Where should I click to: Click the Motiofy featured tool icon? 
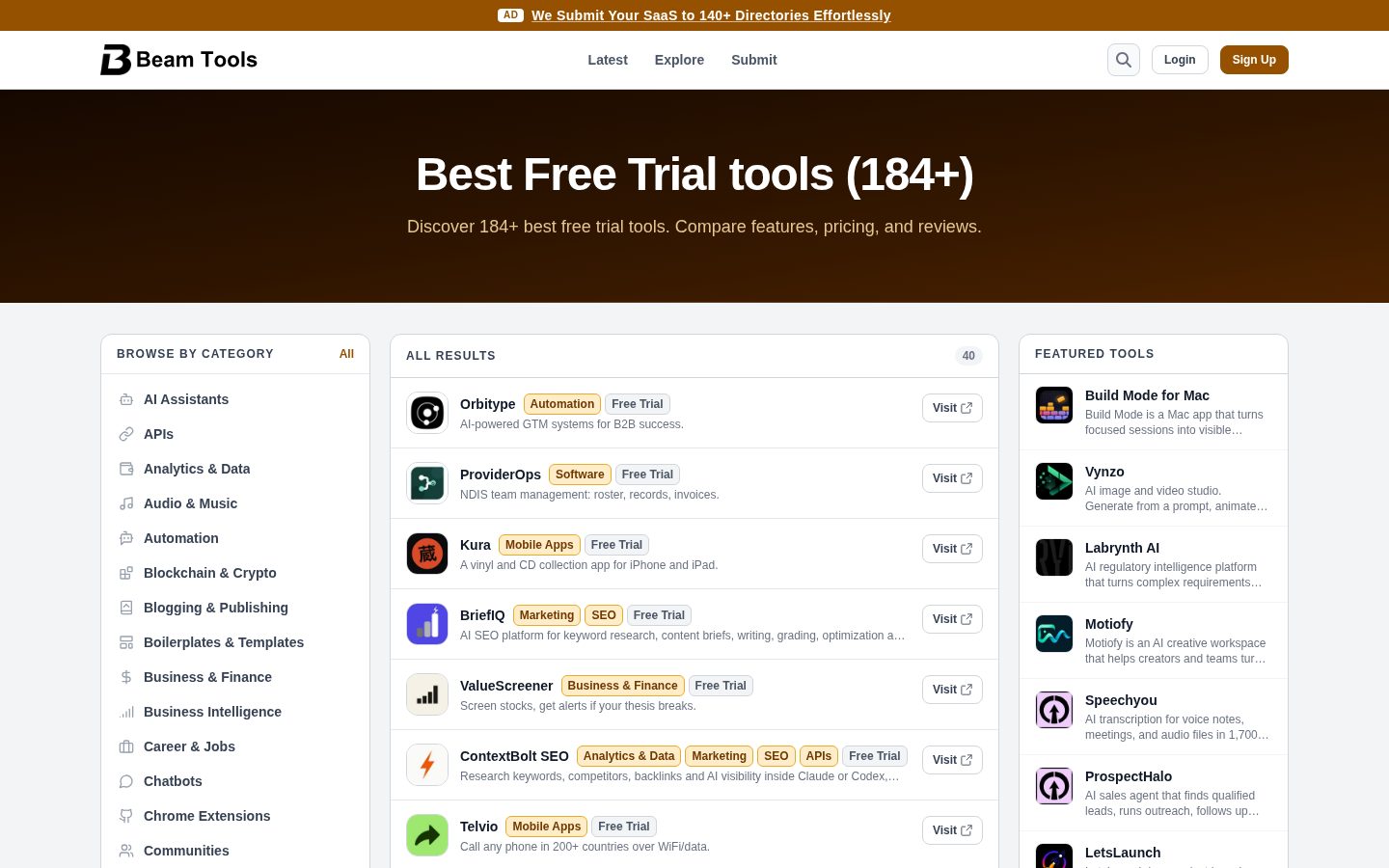point(1054,634)
